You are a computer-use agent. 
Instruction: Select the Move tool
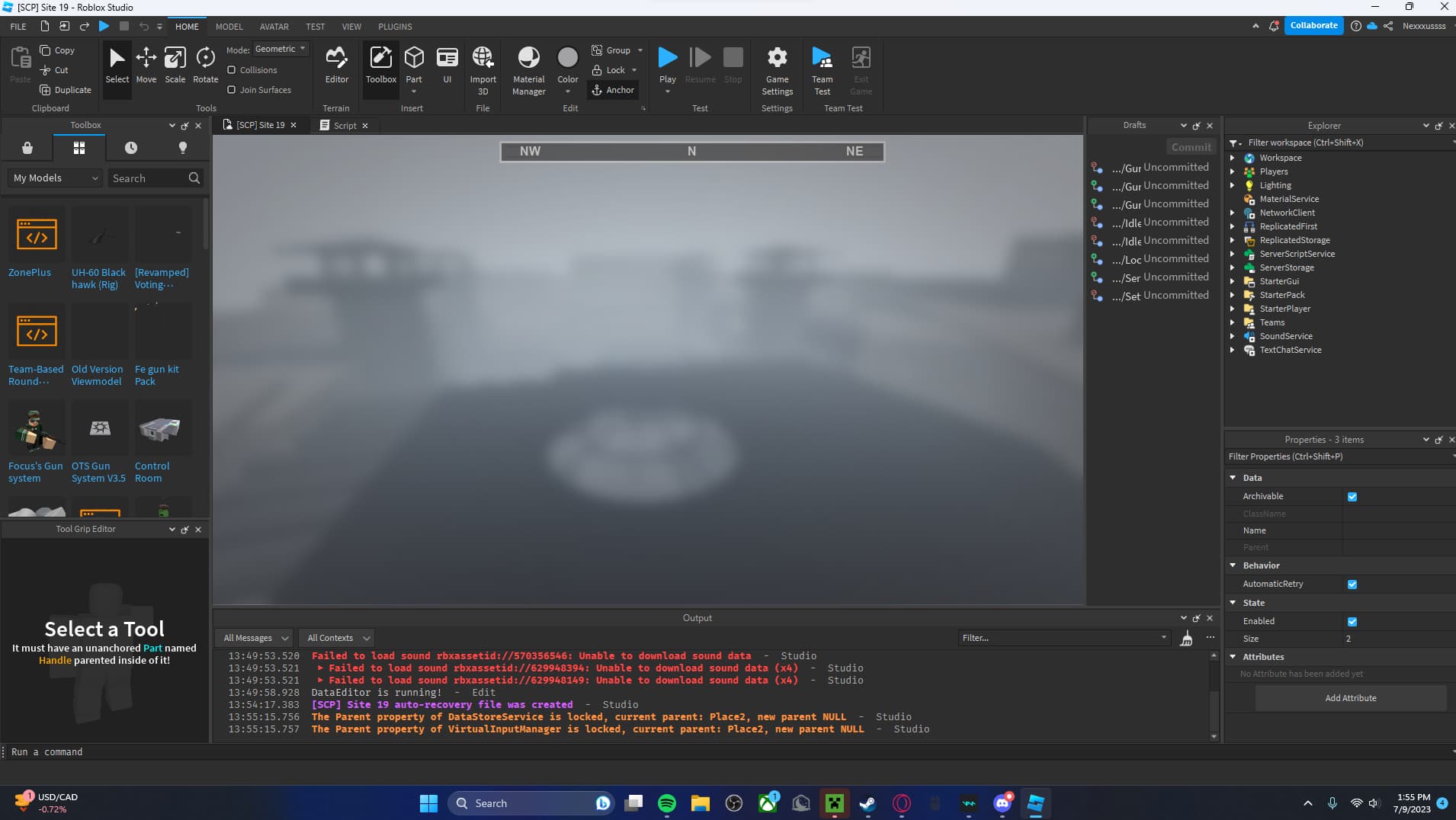pyautogui.click(x=146, y=67)
